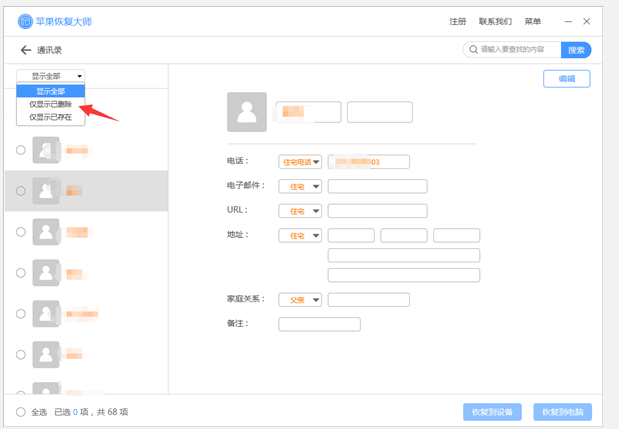This screenshot has height=429, width=619.
Task: Click the URL input field
Action: point(377,211)
